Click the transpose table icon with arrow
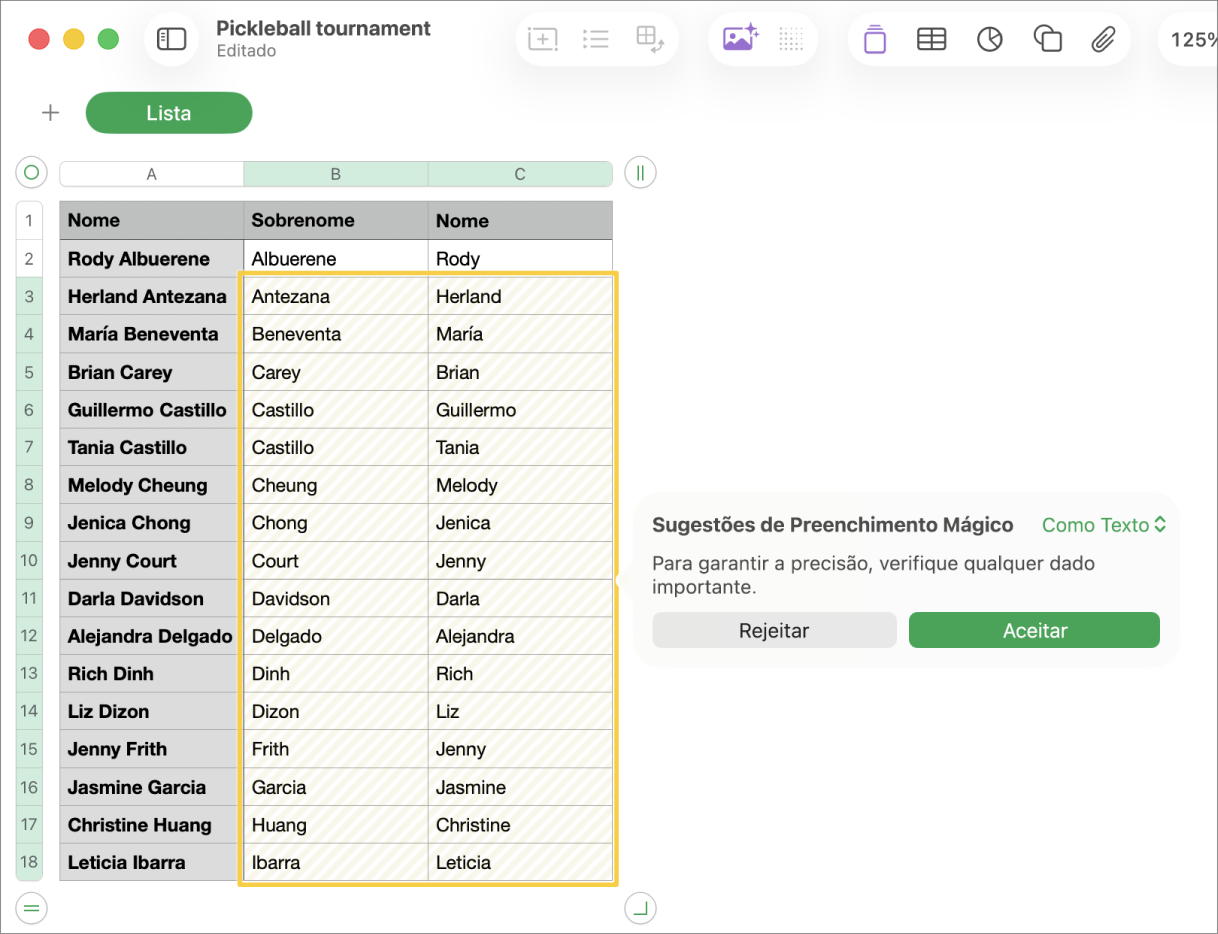Image resolution: width=1218 pixels, height=934 pixels. point(651,39)
